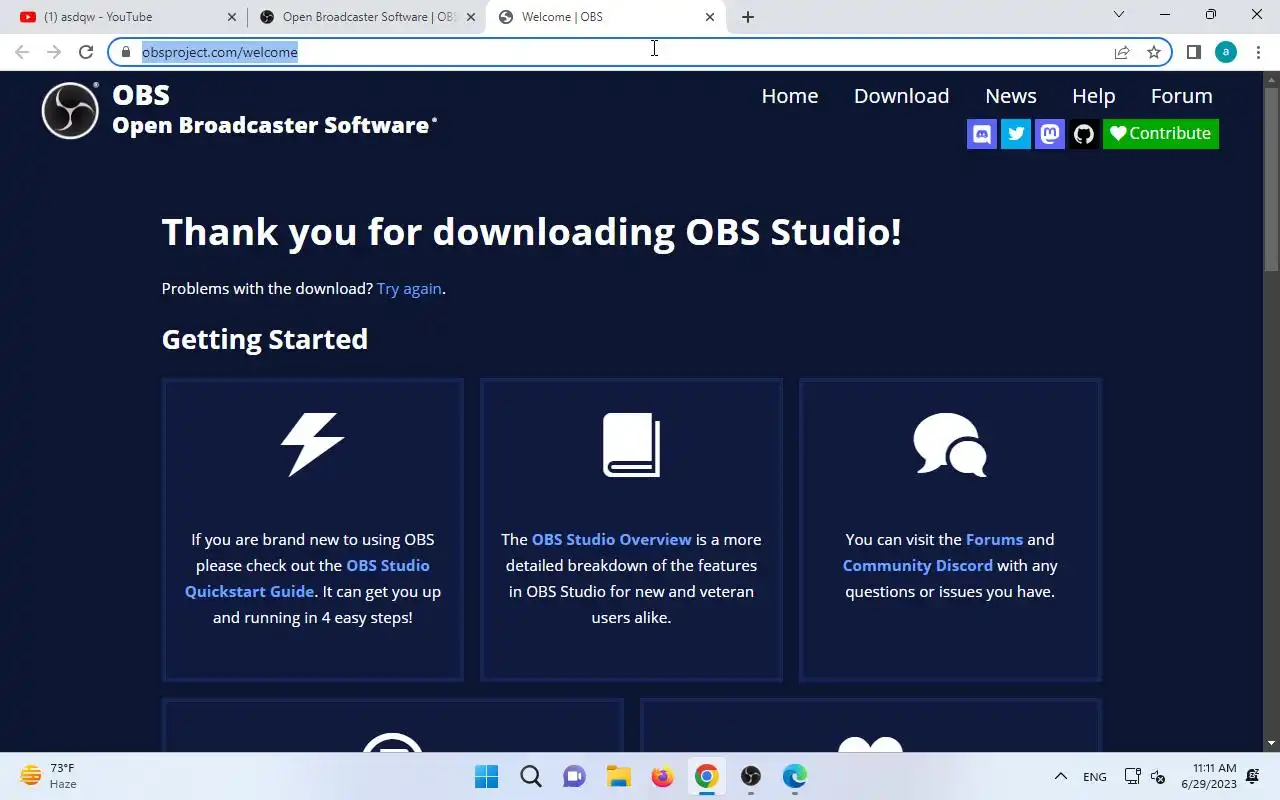Open the Discord social icon

coord(982,134)
